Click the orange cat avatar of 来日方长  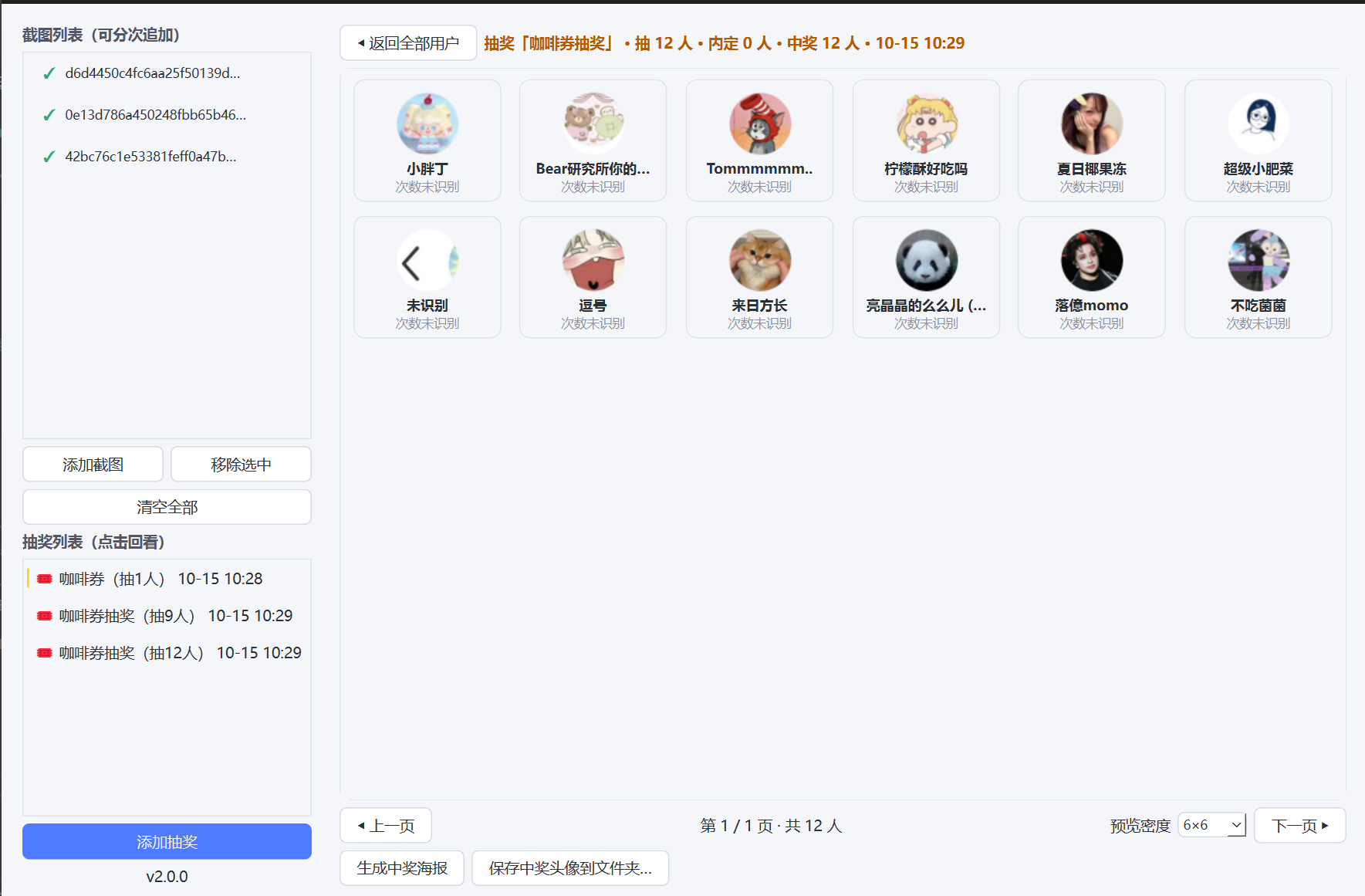pyautogui.click(x=760, y=260)
